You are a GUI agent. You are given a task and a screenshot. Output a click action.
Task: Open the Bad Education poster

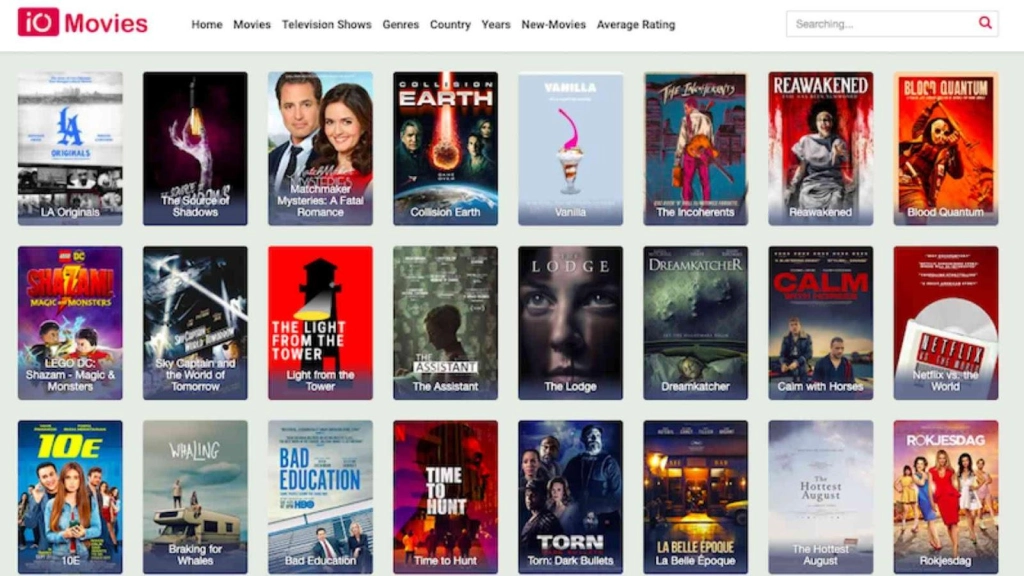tap(320, 495)
